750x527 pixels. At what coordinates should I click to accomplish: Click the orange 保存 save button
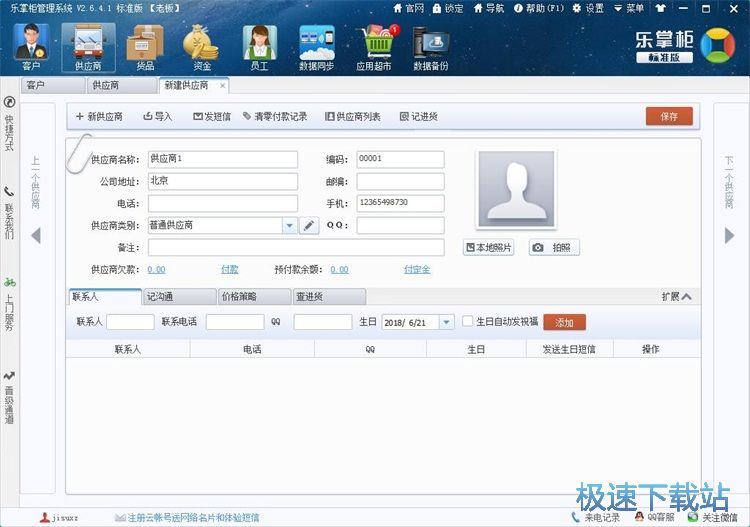pos(669,116)
